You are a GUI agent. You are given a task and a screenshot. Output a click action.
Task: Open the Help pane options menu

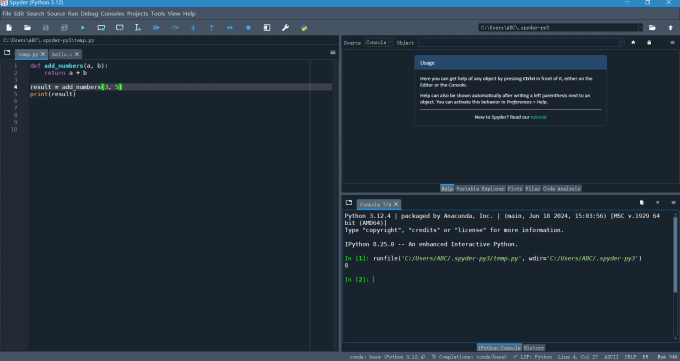pyautogui.click(x=673, y=43)
